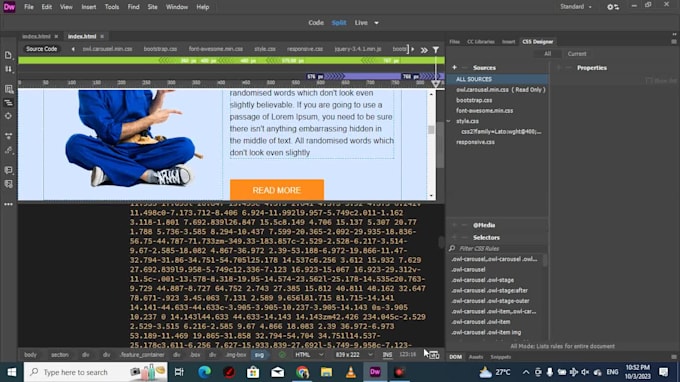
Task: Click the Open Documents icon in left toolbar
Action: coord(8,55)
